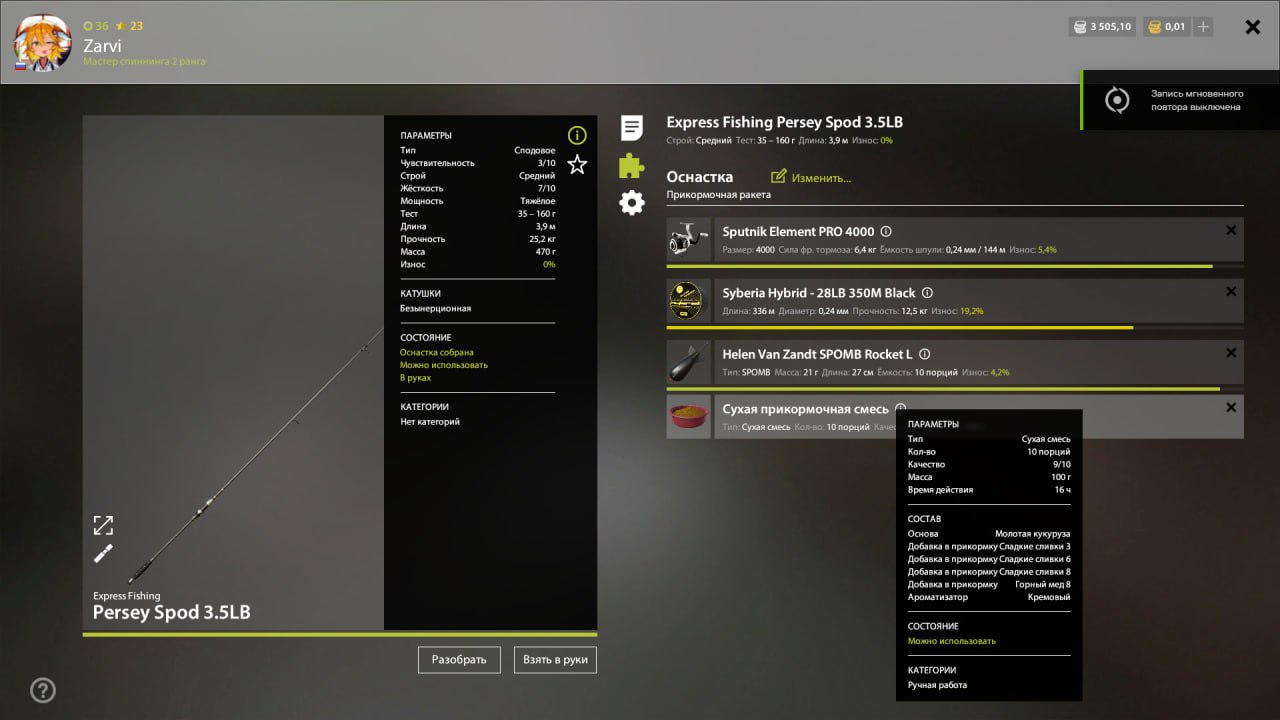Image resolution: width=1280 pixels, height=720 pixels.
Task: Click the Helen Van Zandt SPOMB Rocket L name
Action: point(817,354)
